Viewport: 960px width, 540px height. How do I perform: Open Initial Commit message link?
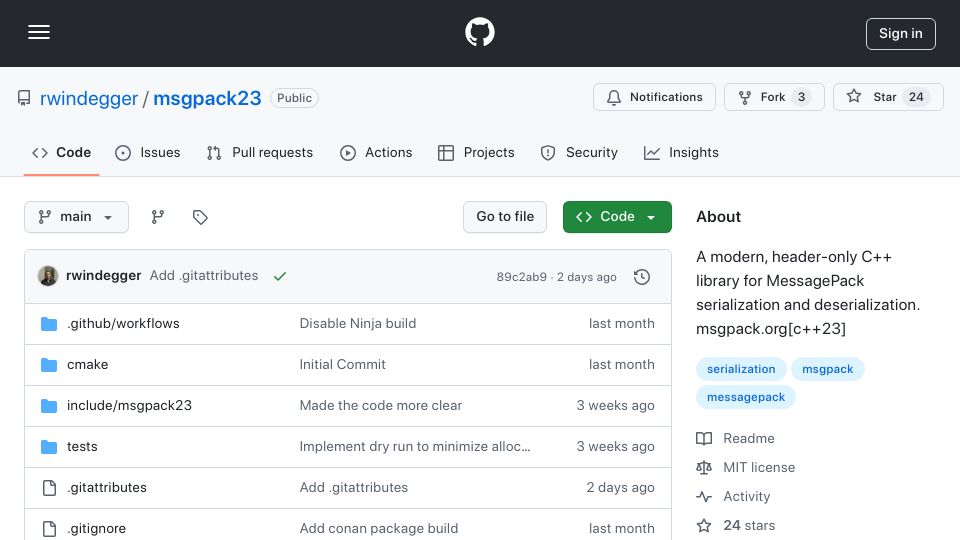(x=342, y=364)
